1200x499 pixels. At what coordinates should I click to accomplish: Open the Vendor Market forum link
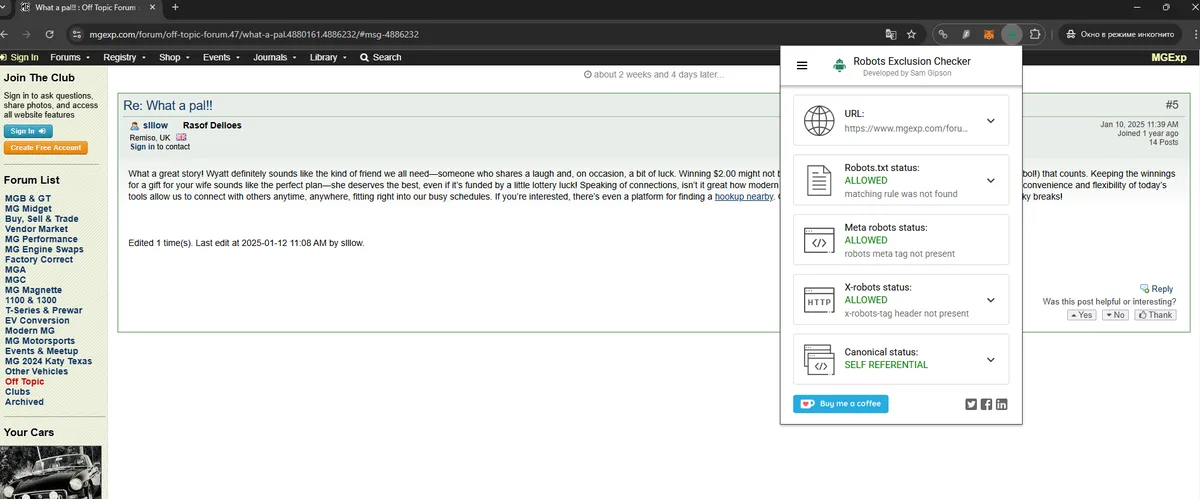tap(37, 229)
